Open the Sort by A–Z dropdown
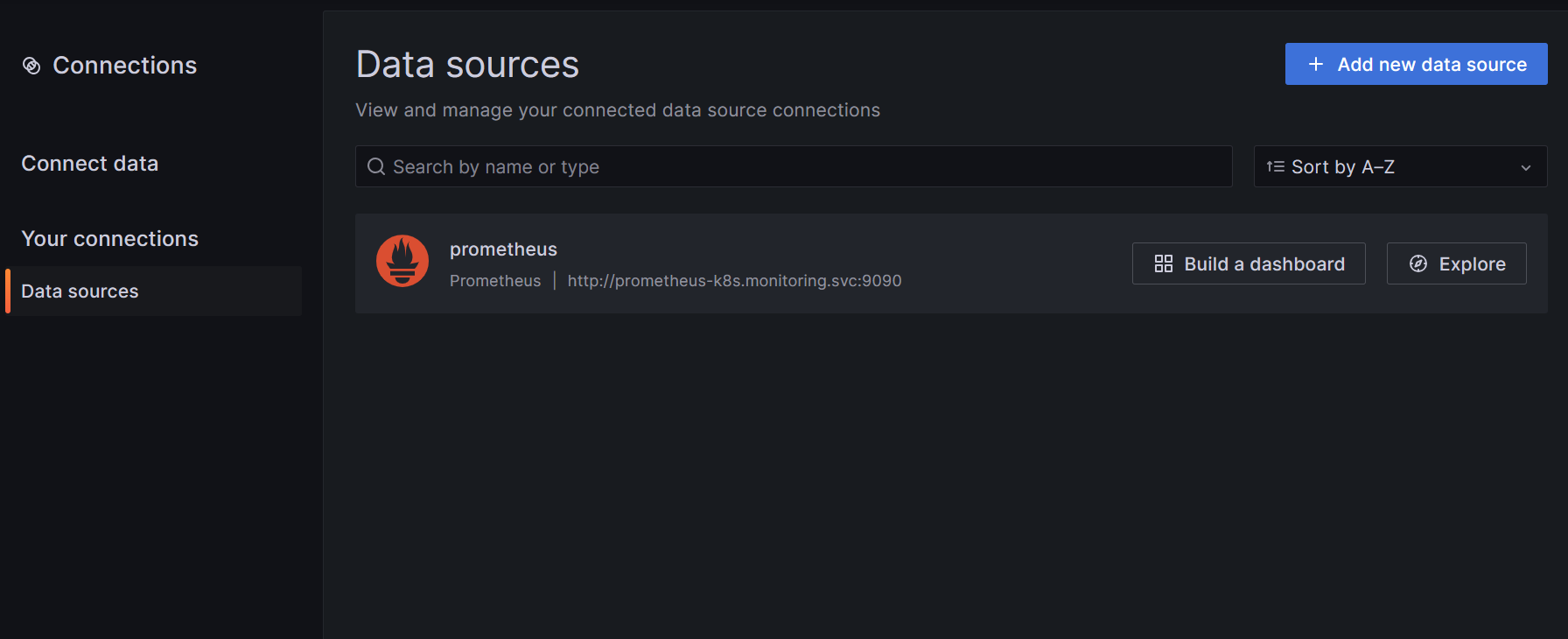This screenshot has height=639, width=1568. 1400,166
